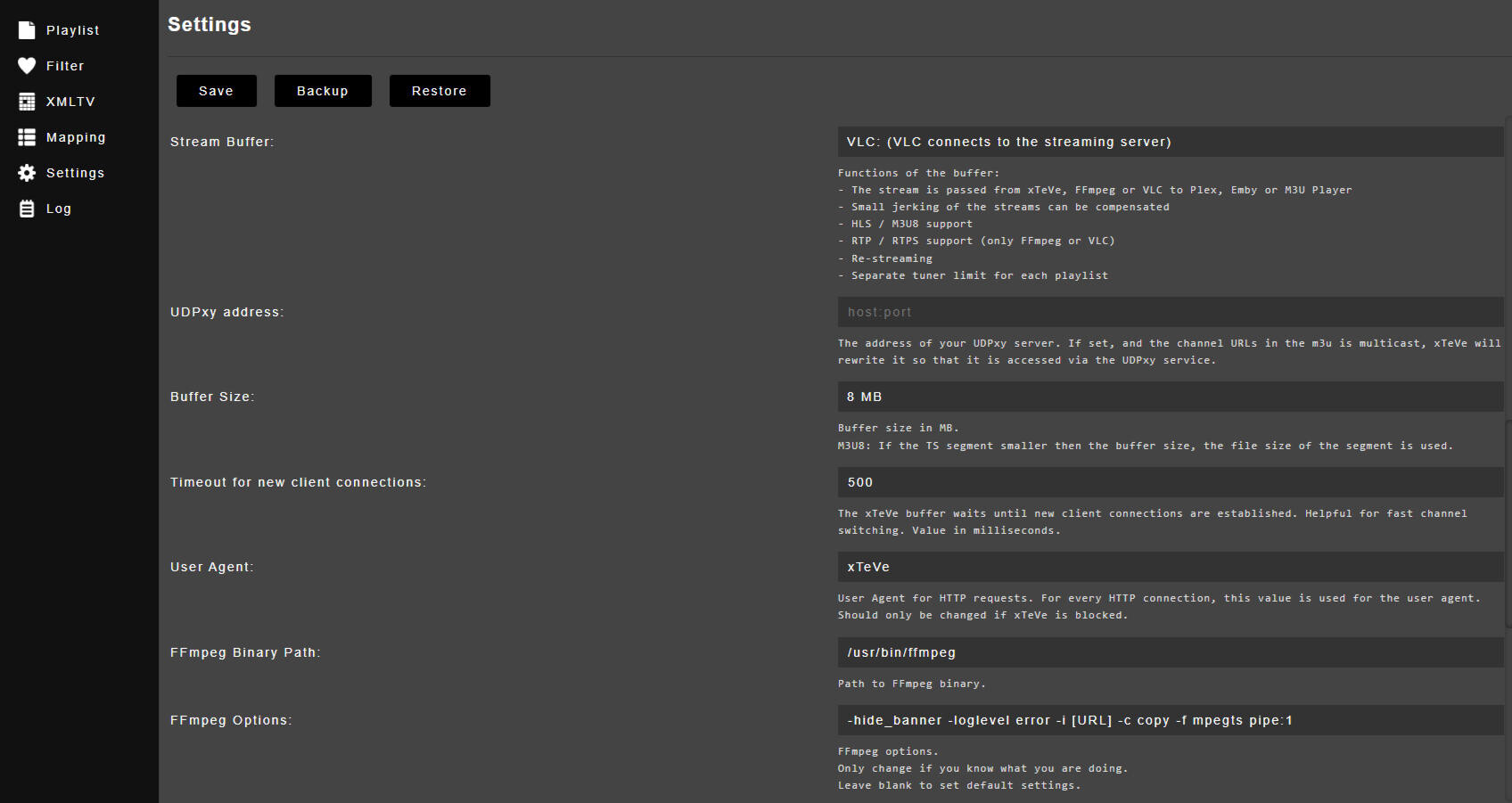Click the FFmpeg Options input field
This screenshot has height=803, width=1512.
[x=1170, y=720]
